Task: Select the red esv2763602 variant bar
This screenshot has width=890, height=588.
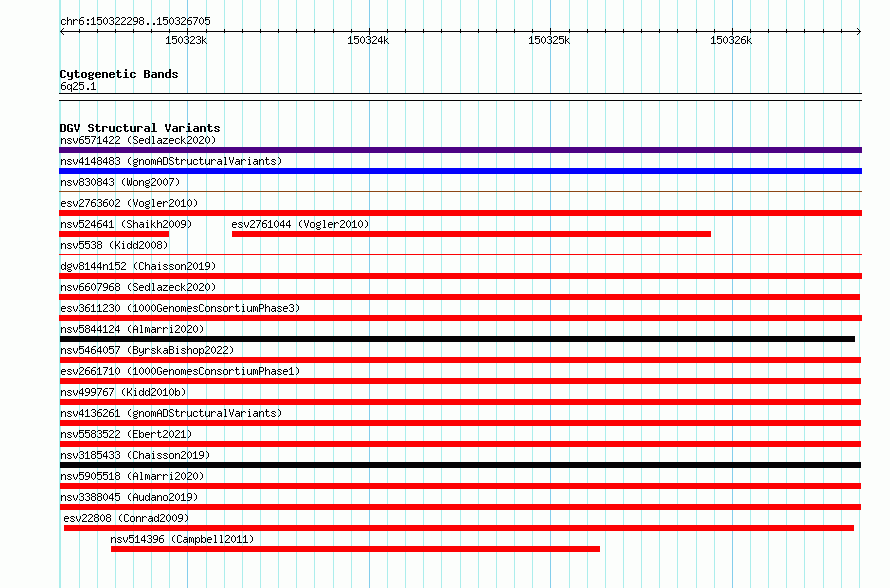Action: point(460,213)
